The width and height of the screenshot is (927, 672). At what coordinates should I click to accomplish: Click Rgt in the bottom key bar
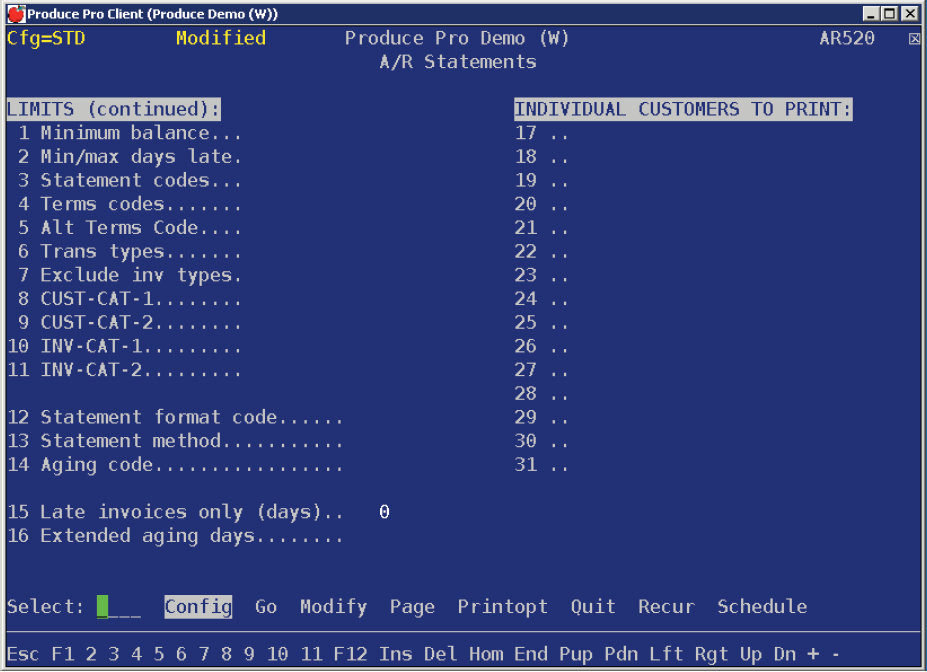[711, 654]
